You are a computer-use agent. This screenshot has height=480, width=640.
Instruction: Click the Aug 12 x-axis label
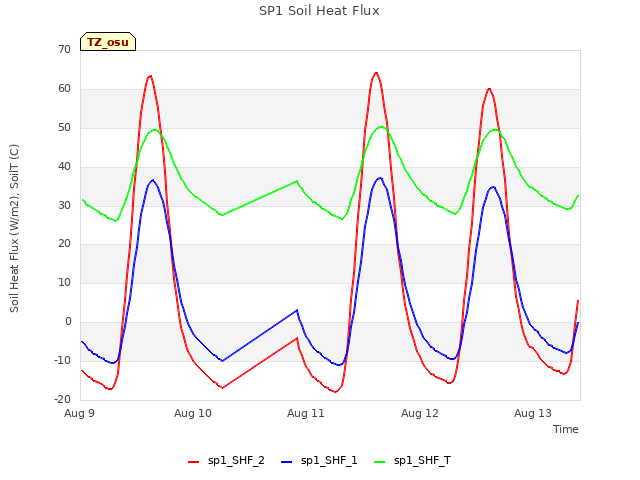point(420,413)
